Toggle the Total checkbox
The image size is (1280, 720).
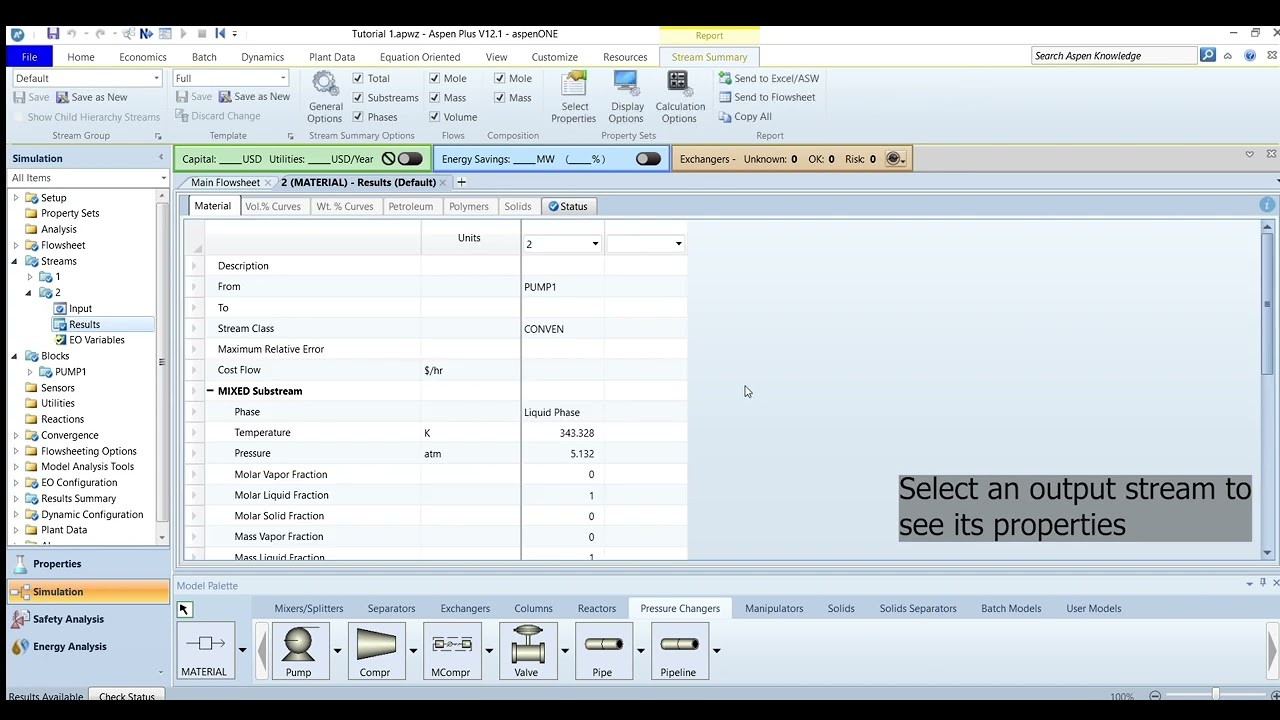point(358,78)
